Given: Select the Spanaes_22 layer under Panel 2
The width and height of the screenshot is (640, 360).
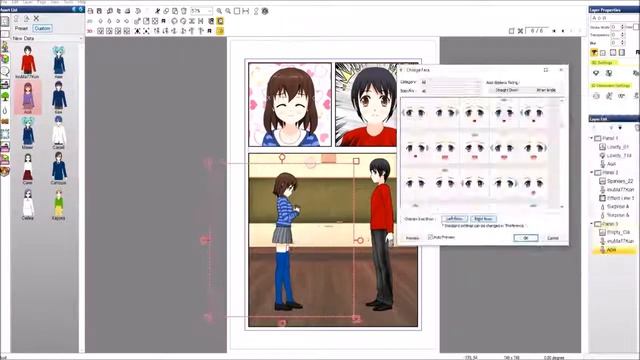Looking at the screenshot, I should click(616, 181).
